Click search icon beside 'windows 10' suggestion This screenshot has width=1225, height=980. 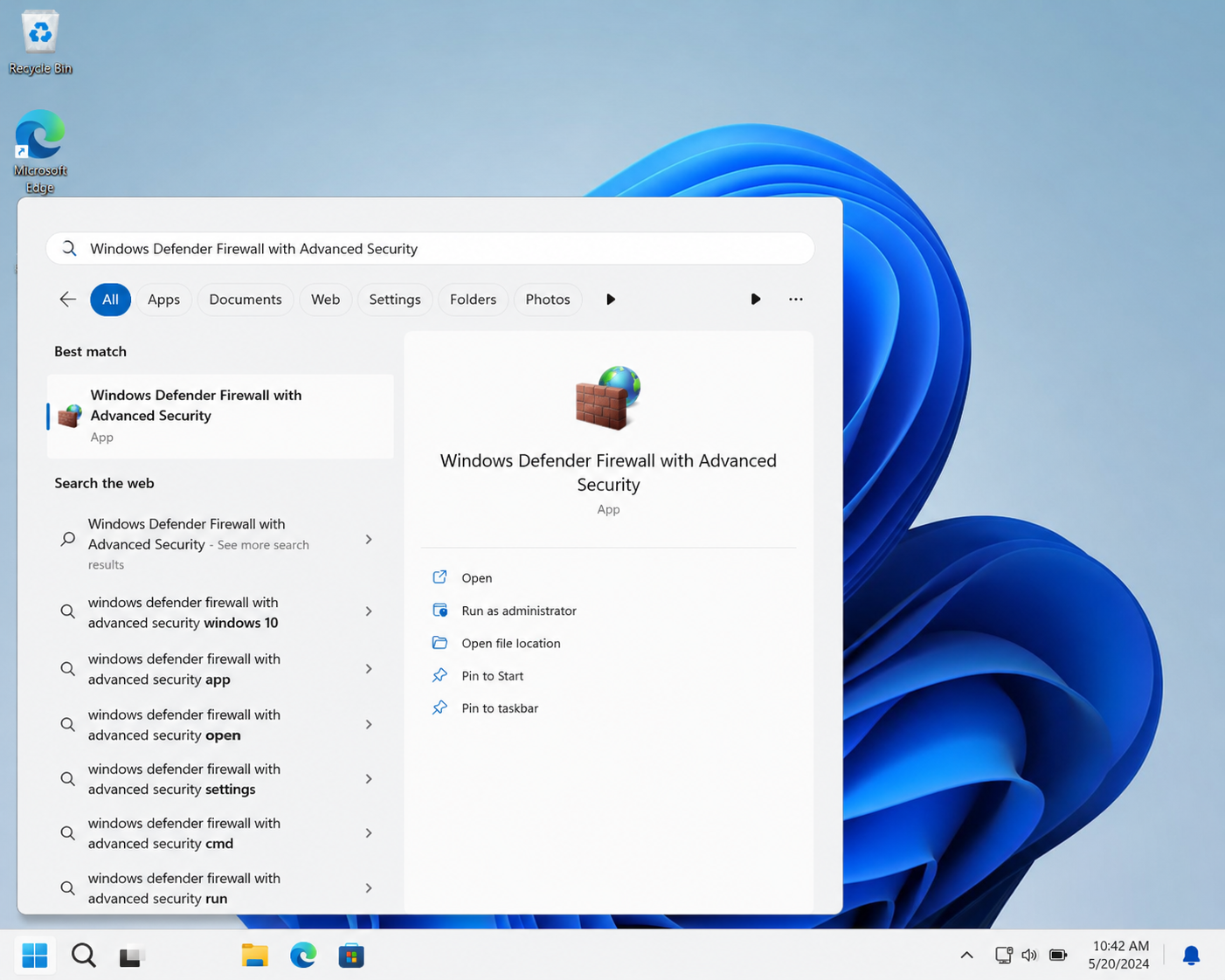pos(67,611)
